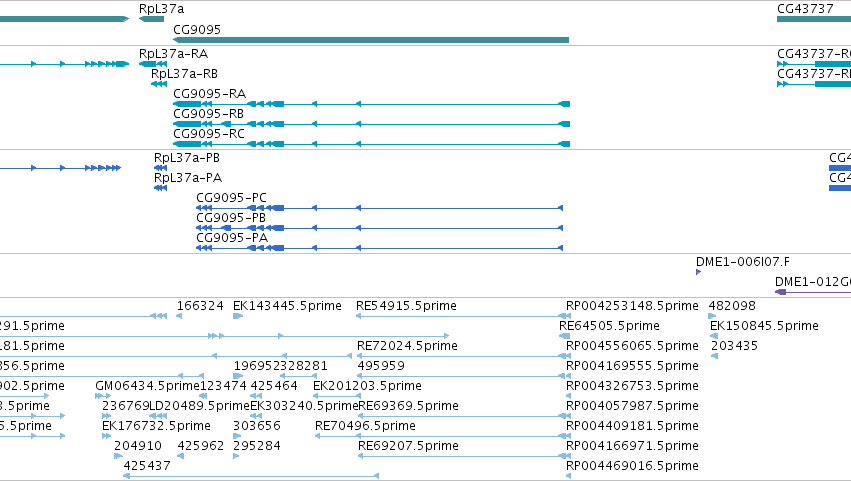Select the CG9095-PC protein feature
Viewport: 851px width, 481px height.
(x=379, y=208)
